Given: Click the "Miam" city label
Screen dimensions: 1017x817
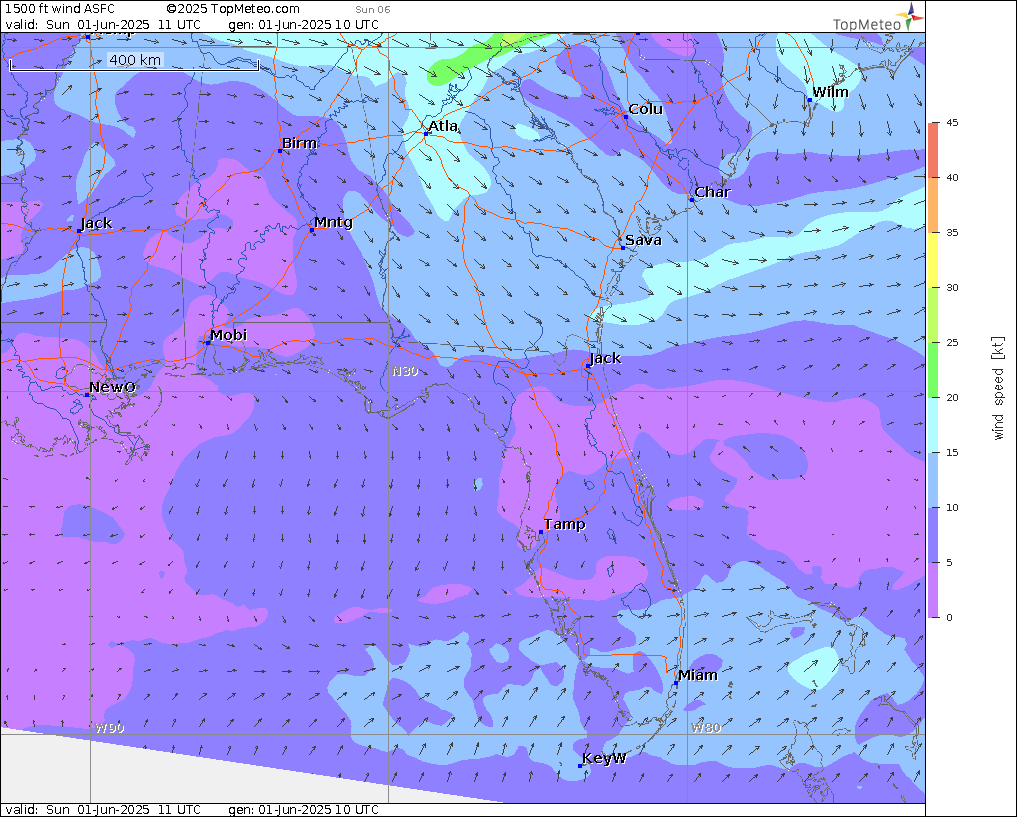Looking at the screenshot, I should pyautogui.click(x=698, y=675).
